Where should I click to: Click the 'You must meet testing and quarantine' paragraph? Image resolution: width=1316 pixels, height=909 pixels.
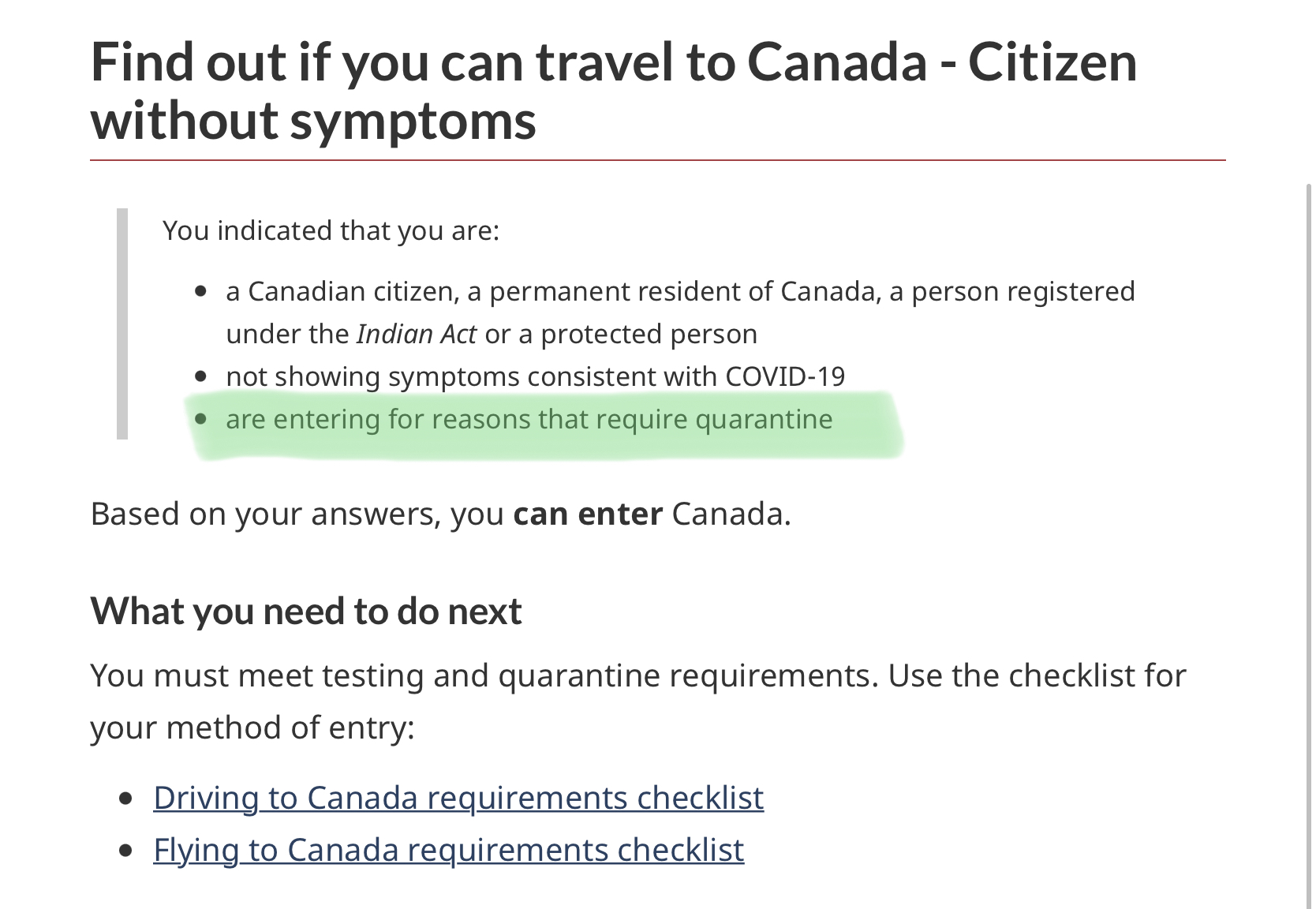638,701
